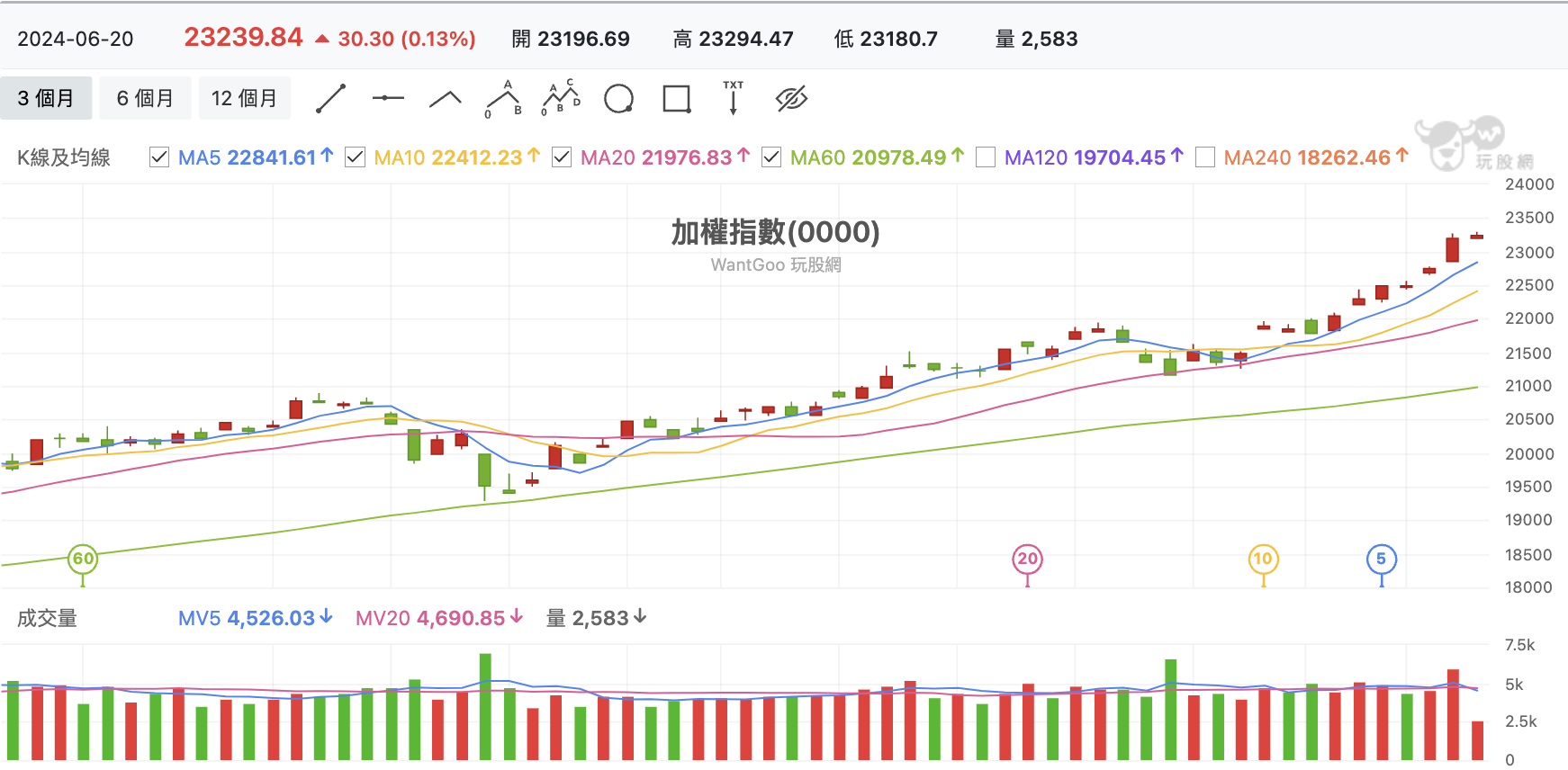The image size is (1568, 770).
Task: Select the TXT text annotation tool
Action: point(734,98)
